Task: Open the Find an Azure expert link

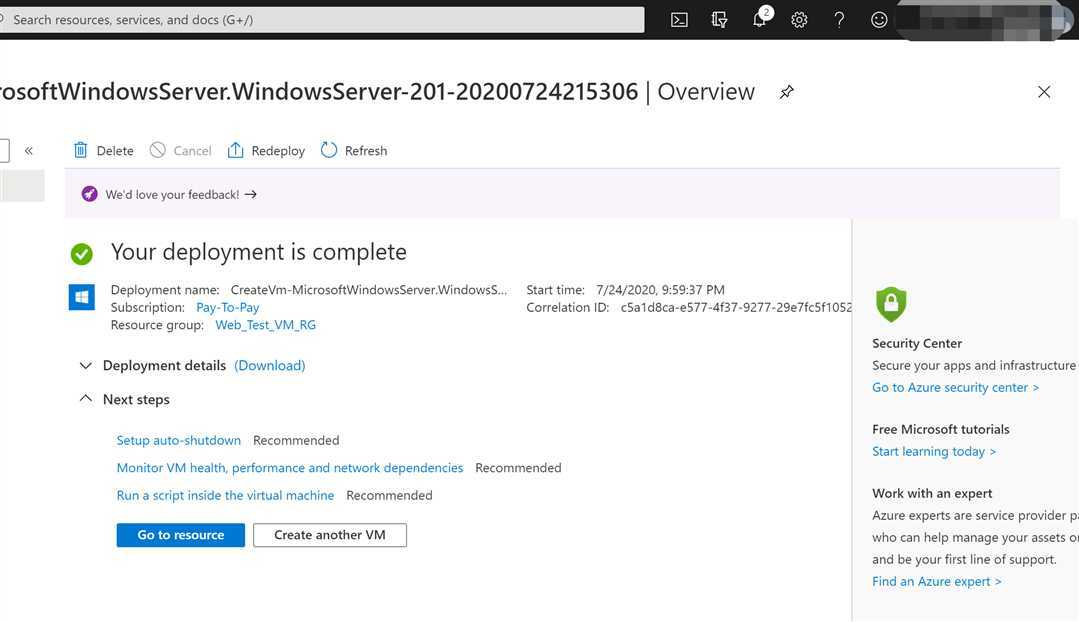Action: tap(937, 581)
